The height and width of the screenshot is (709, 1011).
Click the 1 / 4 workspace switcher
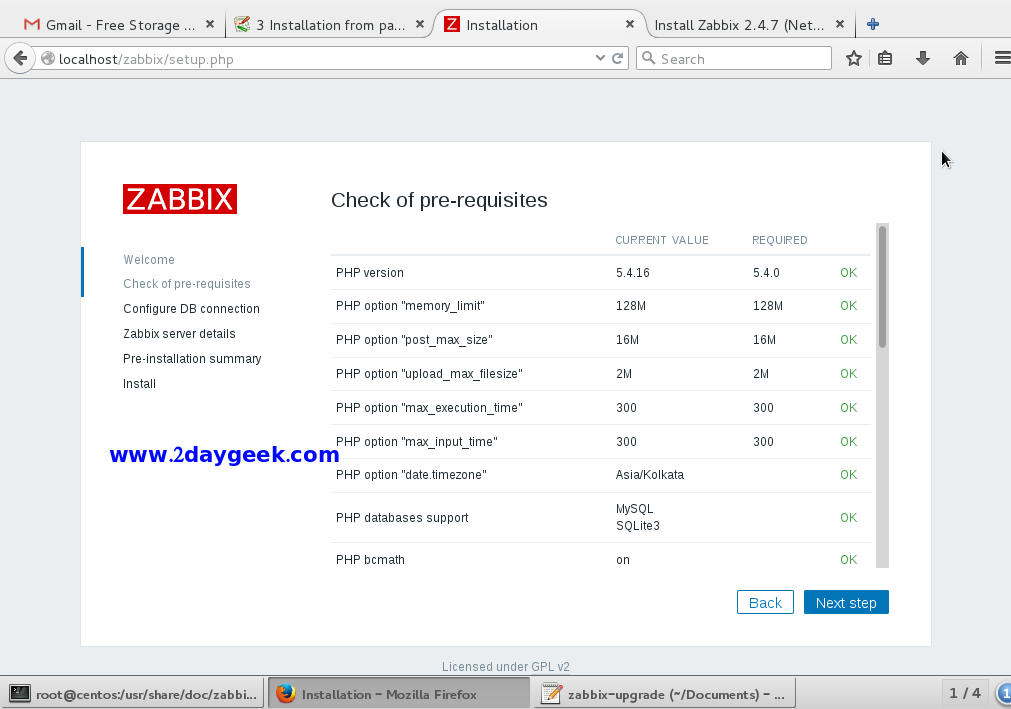[965, 693]
